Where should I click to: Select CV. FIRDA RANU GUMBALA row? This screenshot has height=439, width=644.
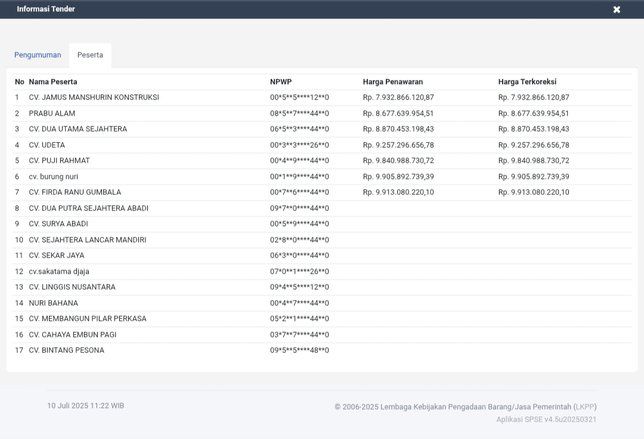(x=75, y=192)
